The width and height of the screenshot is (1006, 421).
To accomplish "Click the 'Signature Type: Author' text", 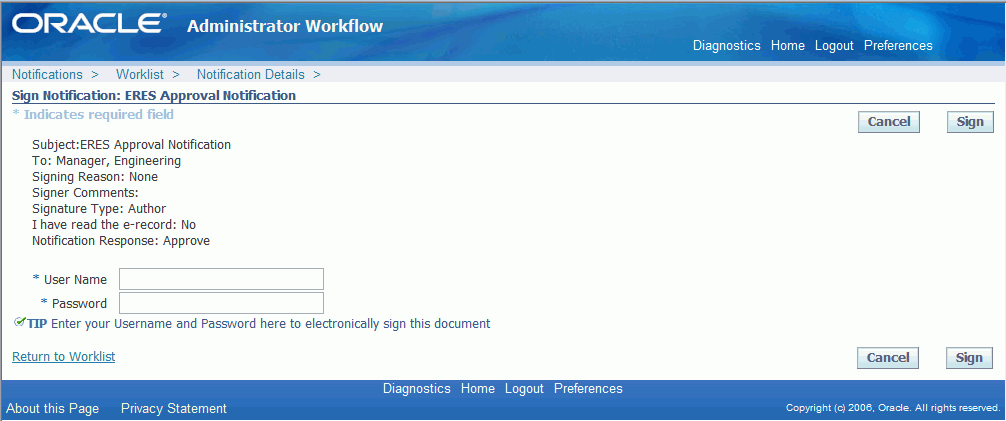I will [99, 209].
